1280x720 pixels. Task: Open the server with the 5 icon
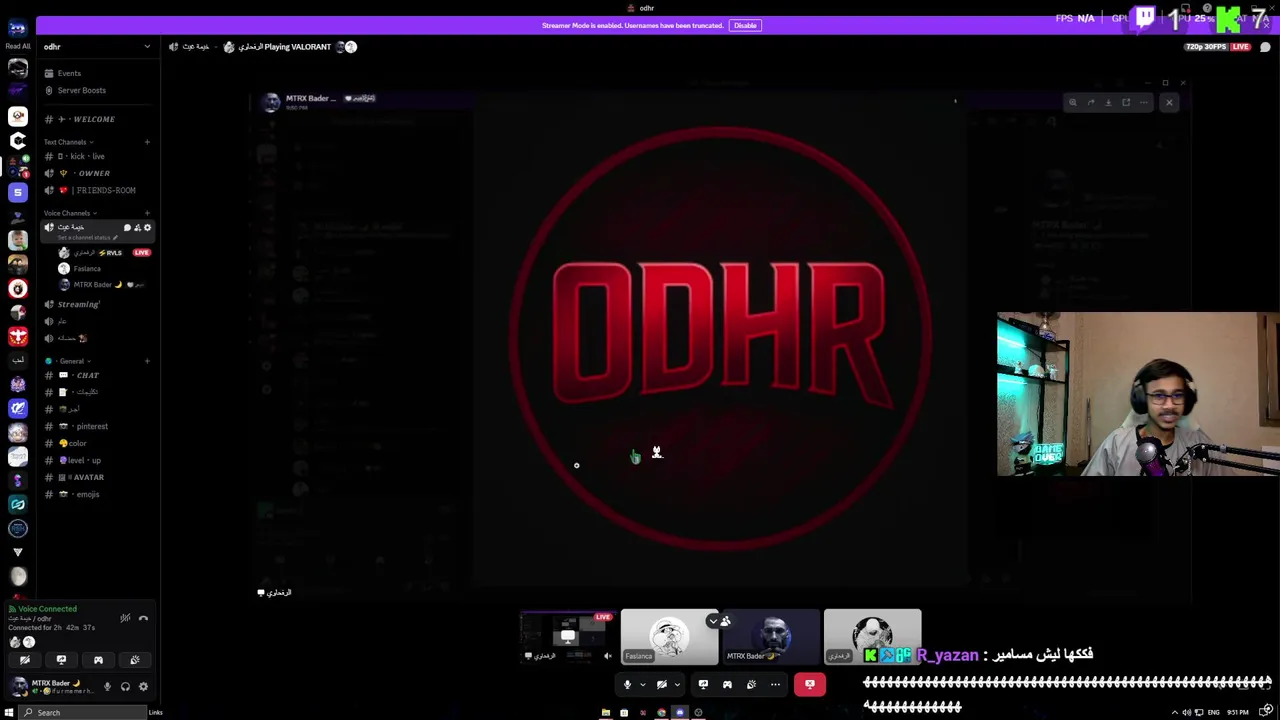point(18,192)
